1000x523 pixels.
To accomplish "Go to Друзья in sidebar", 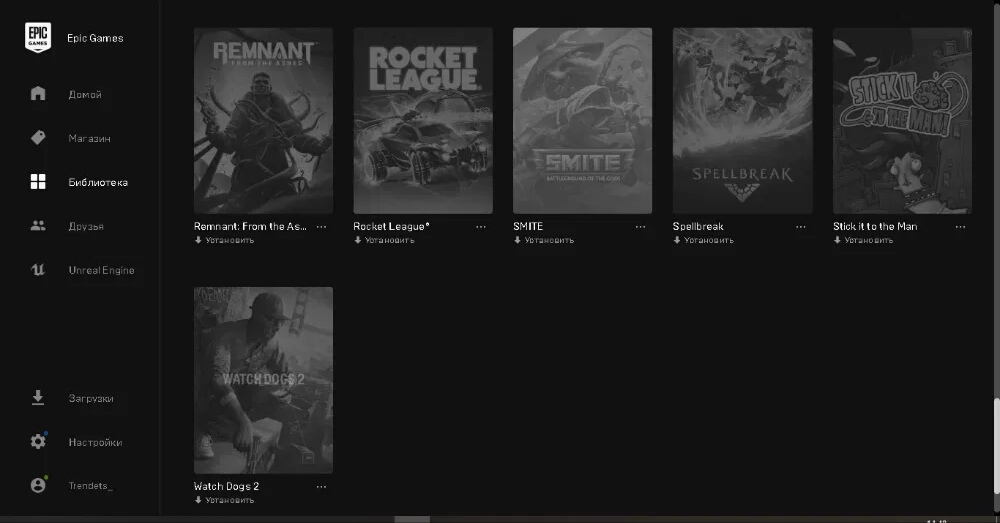I will [86, 226].
